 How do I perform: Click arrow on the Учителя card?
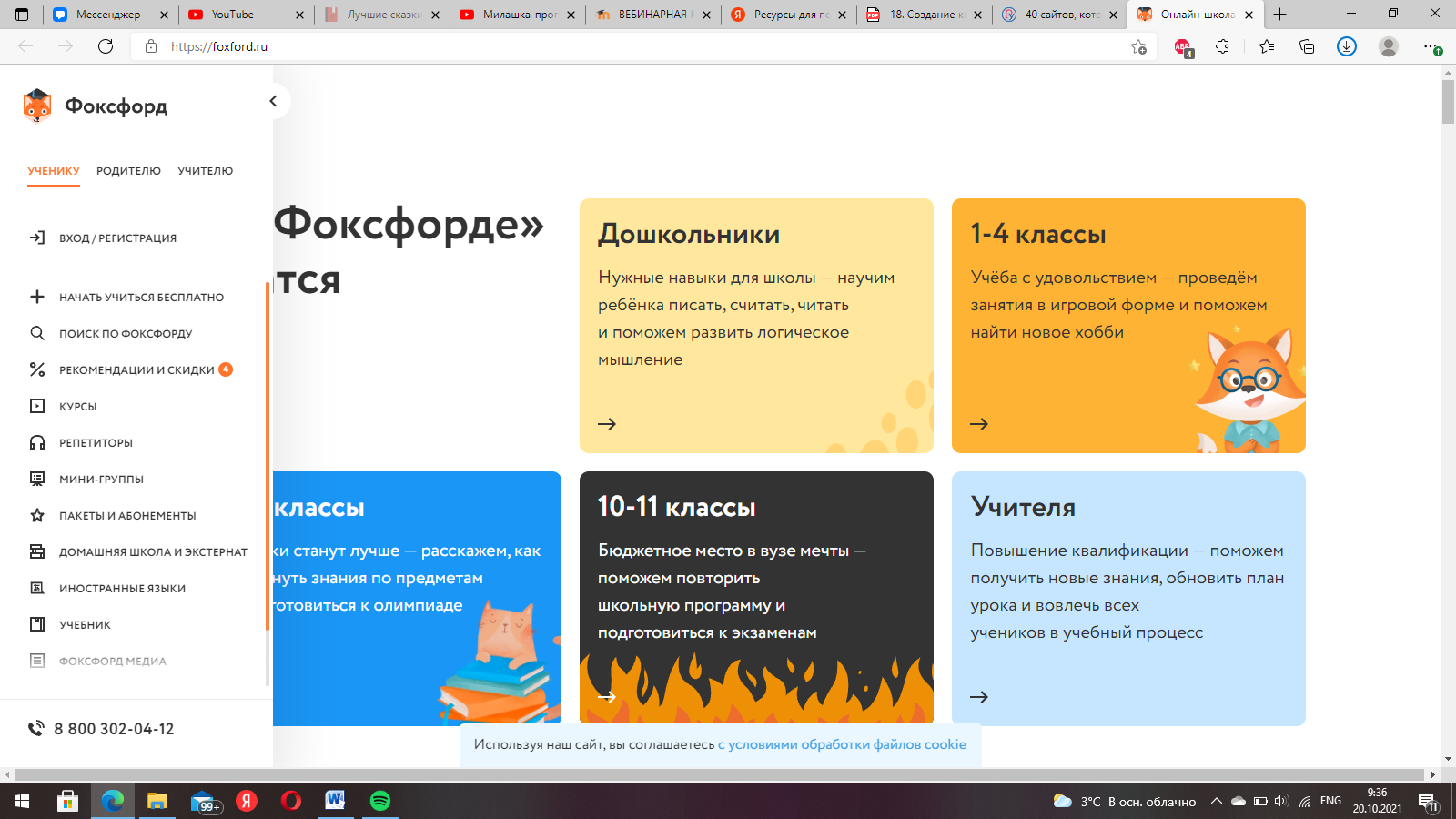[979, 697]
